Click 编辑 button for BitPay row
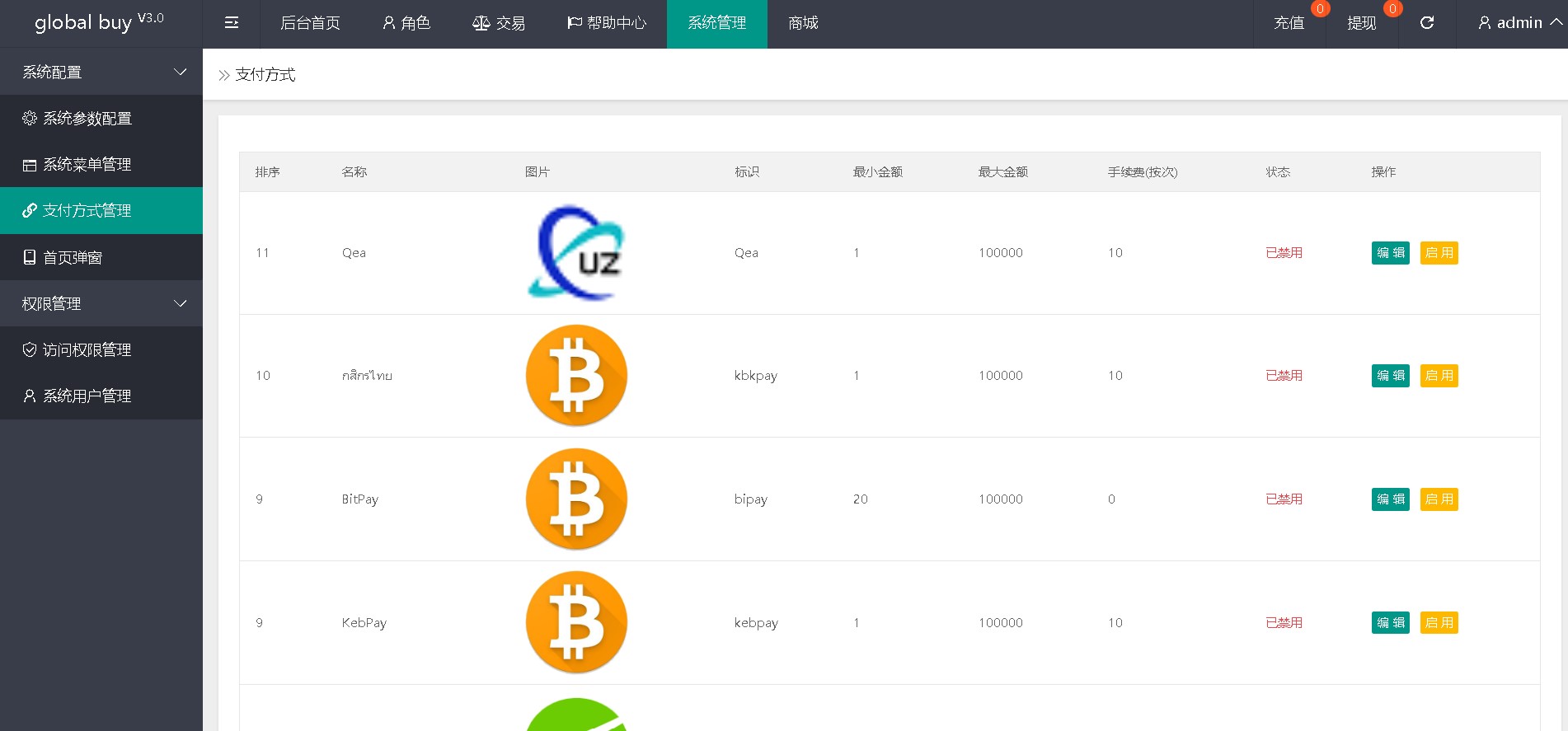Screen dimensions: 1568x731 click(1390, 499)
